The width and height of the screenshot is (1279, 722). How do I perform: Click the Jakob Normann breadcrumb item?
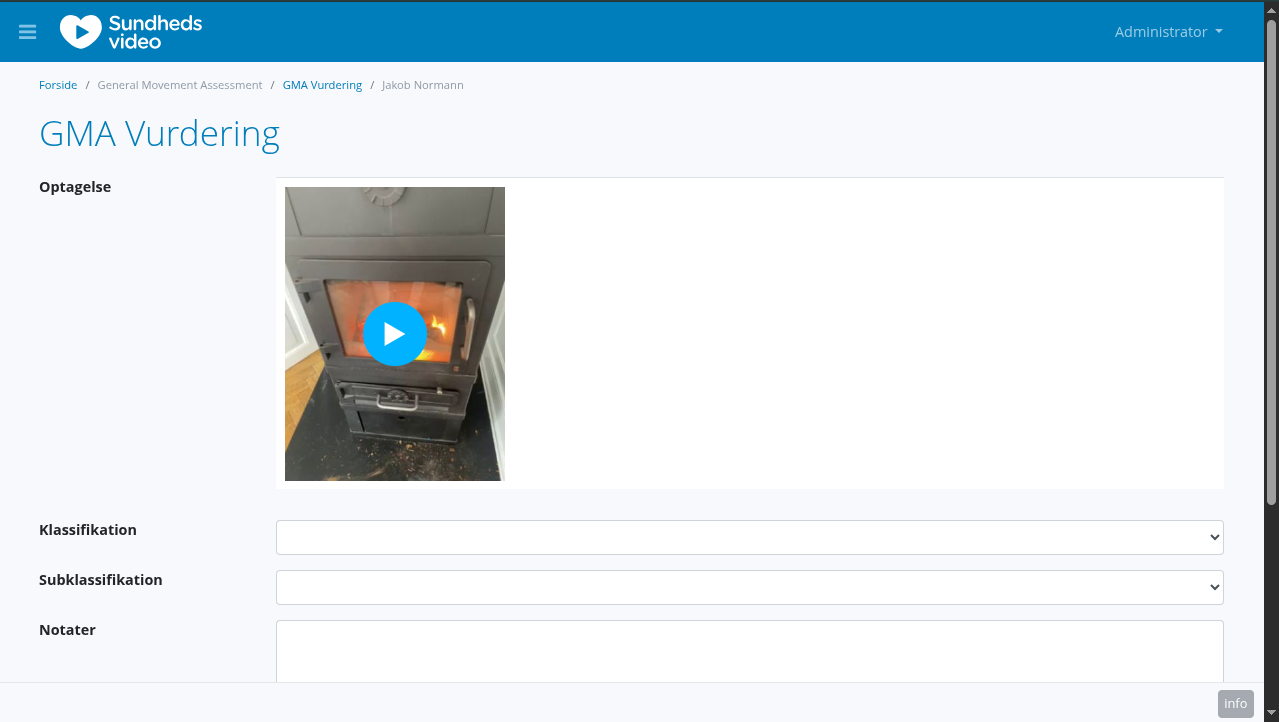click(423, 85)
